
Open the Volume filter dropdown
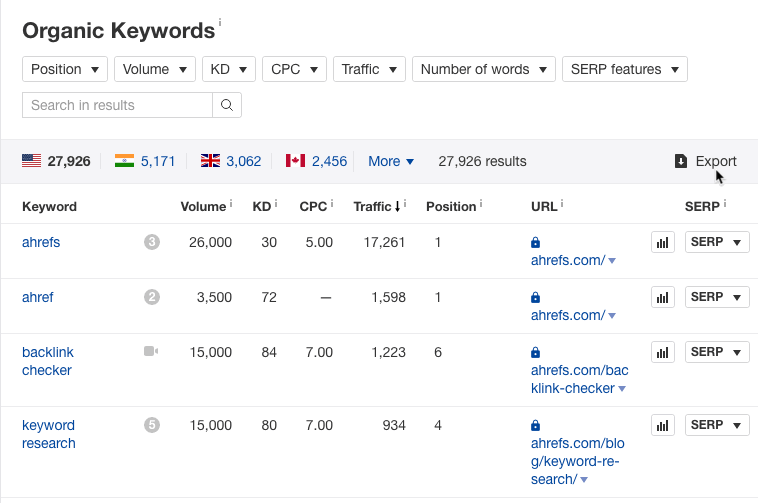155,69
